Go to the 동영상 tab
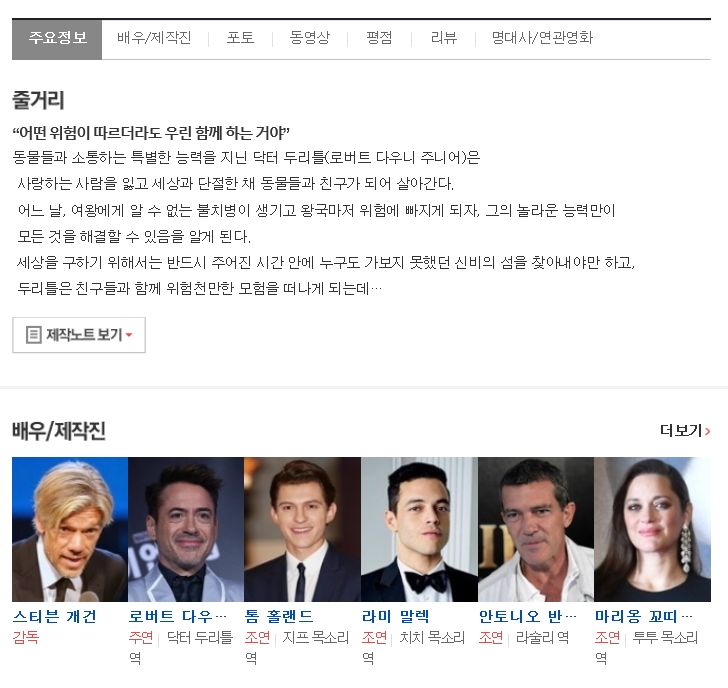 (309, 39)
